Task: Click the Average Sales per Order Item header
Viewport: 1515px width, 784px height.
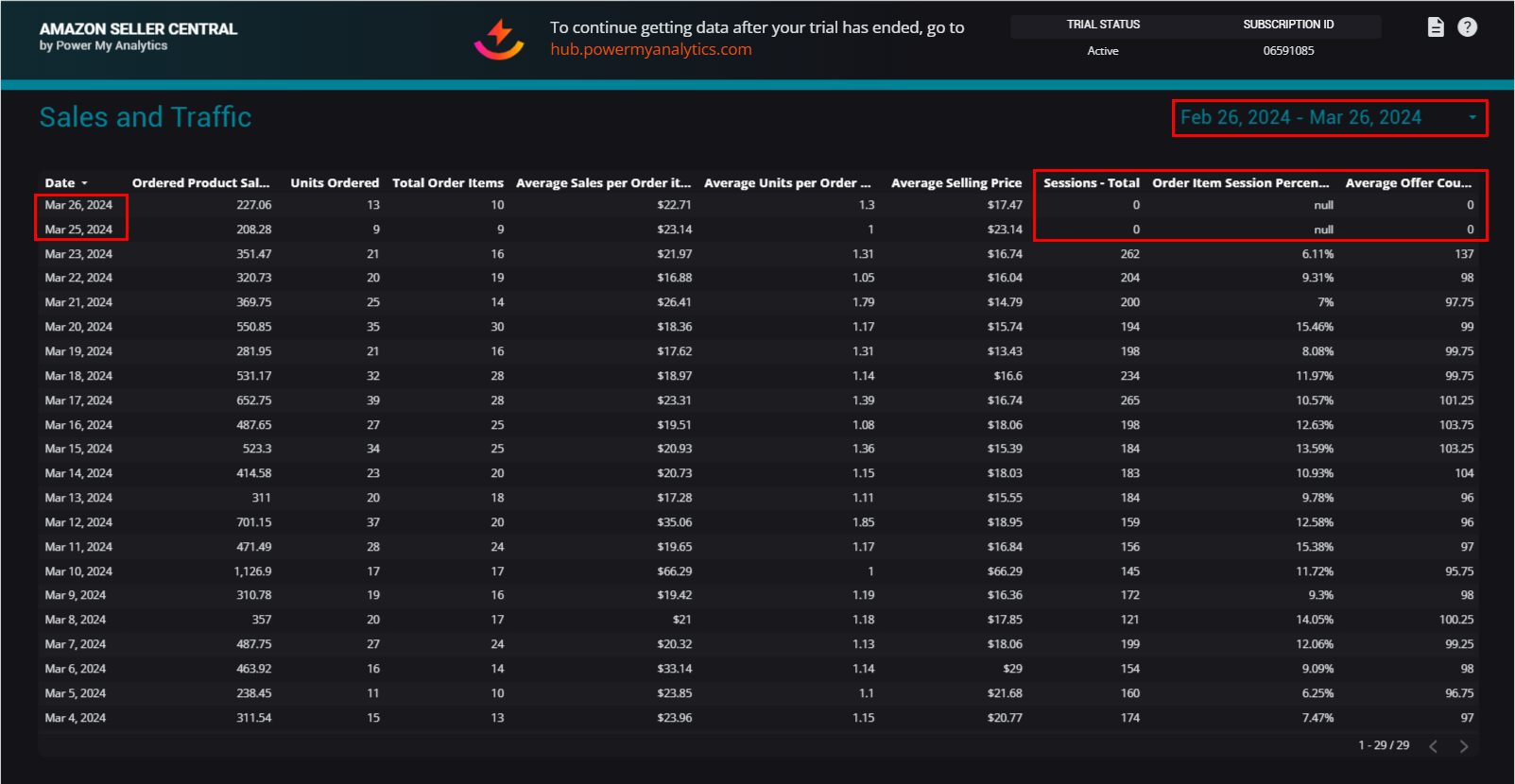Action: (x=603, y=183)
